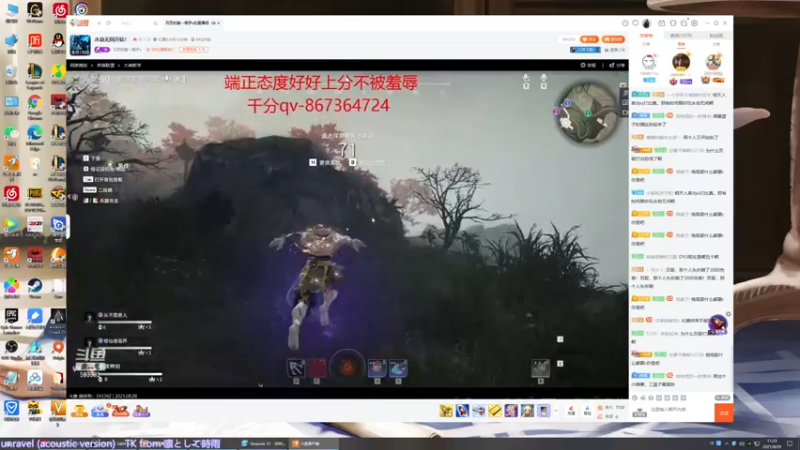Image resolution: width=800 pixels, height=450 pixels.
Task: Click the report link above the video
Action: (x=588, y=65)
